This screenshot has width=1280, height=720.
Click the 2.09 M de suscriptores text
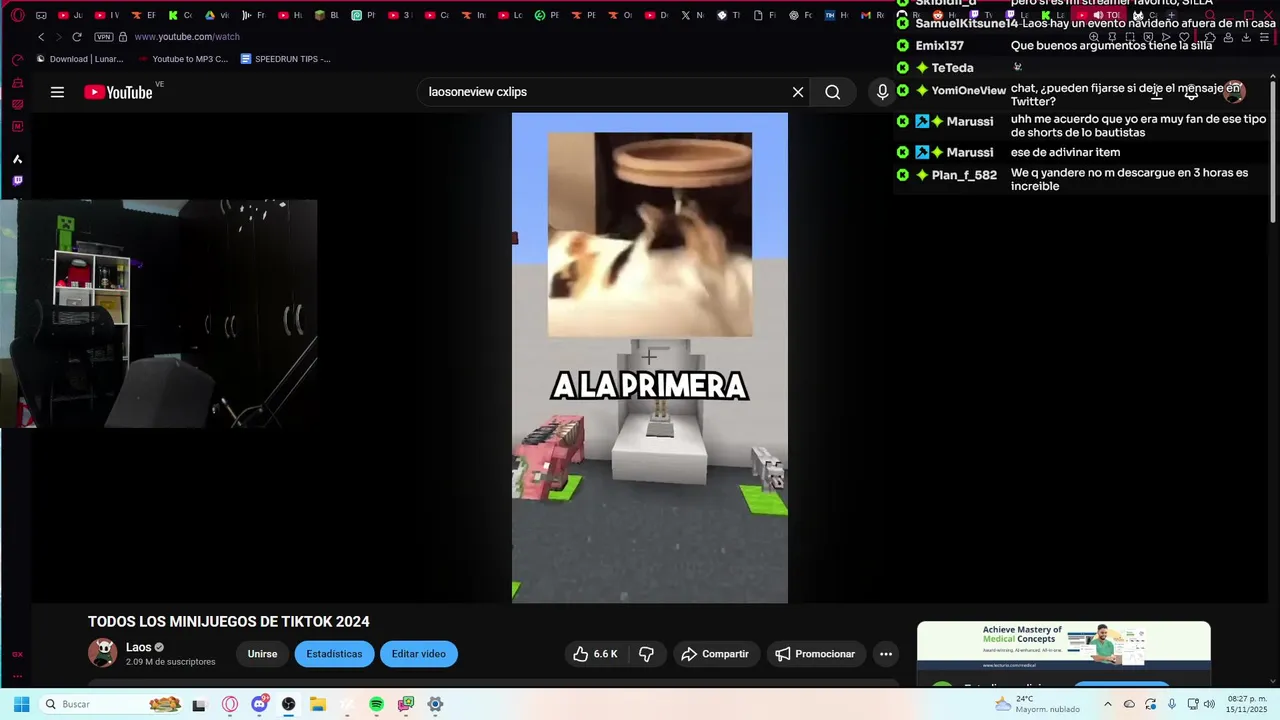click(171, 662)
